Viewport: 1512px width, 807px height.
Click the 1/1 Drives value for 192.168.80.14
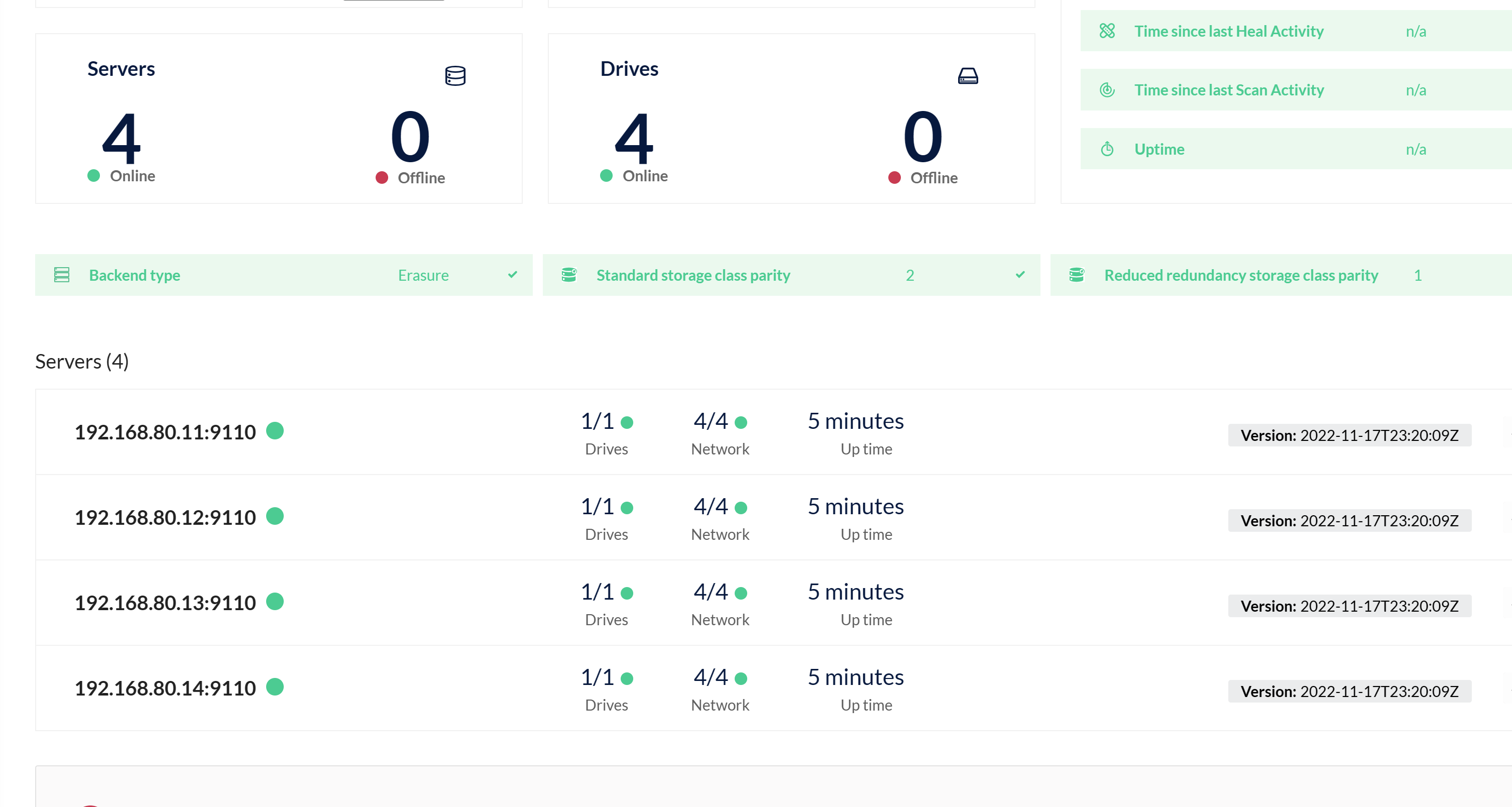pos(597,677)
